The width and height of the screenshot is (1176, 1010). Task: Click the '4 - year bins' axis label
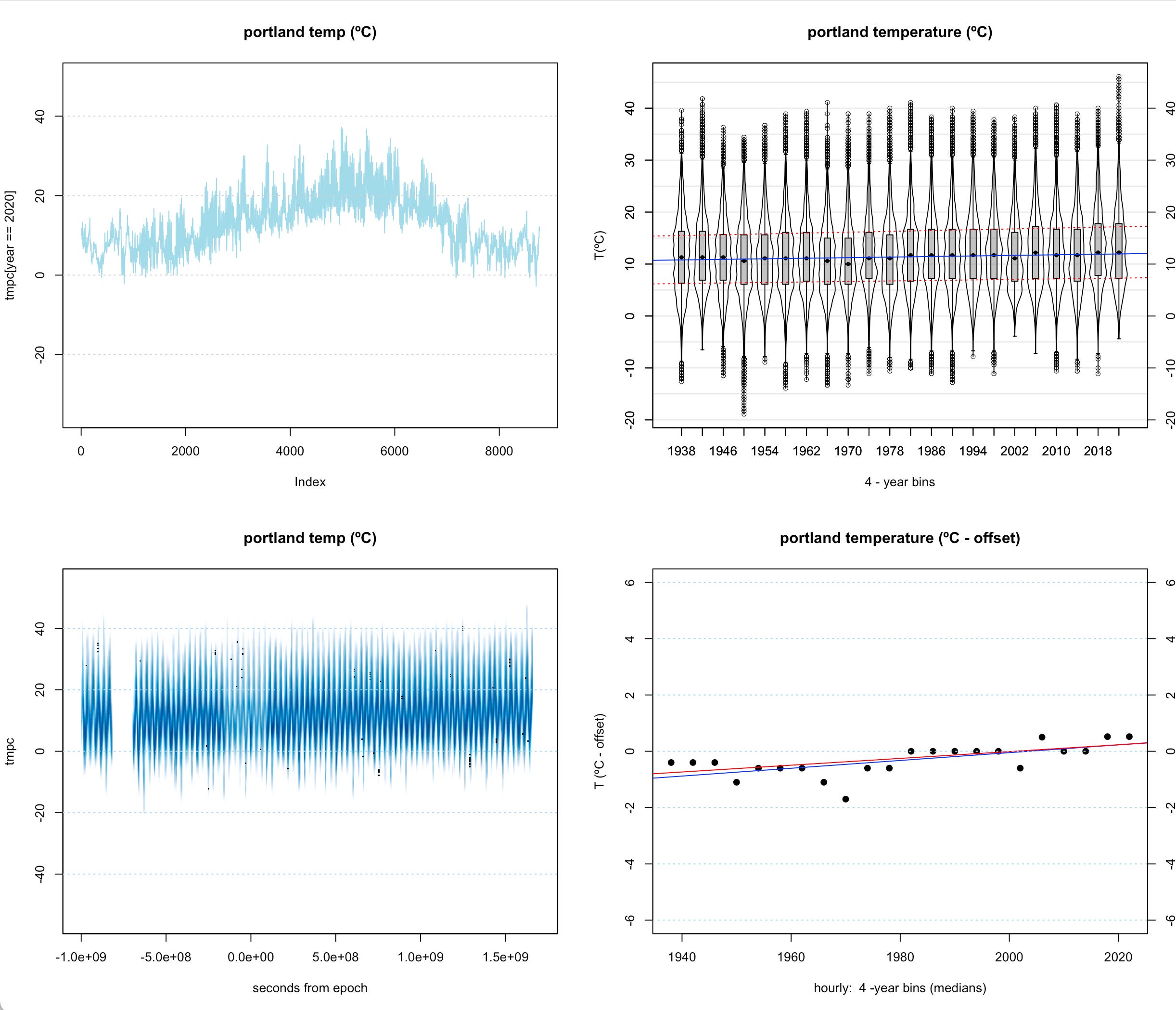900,482
